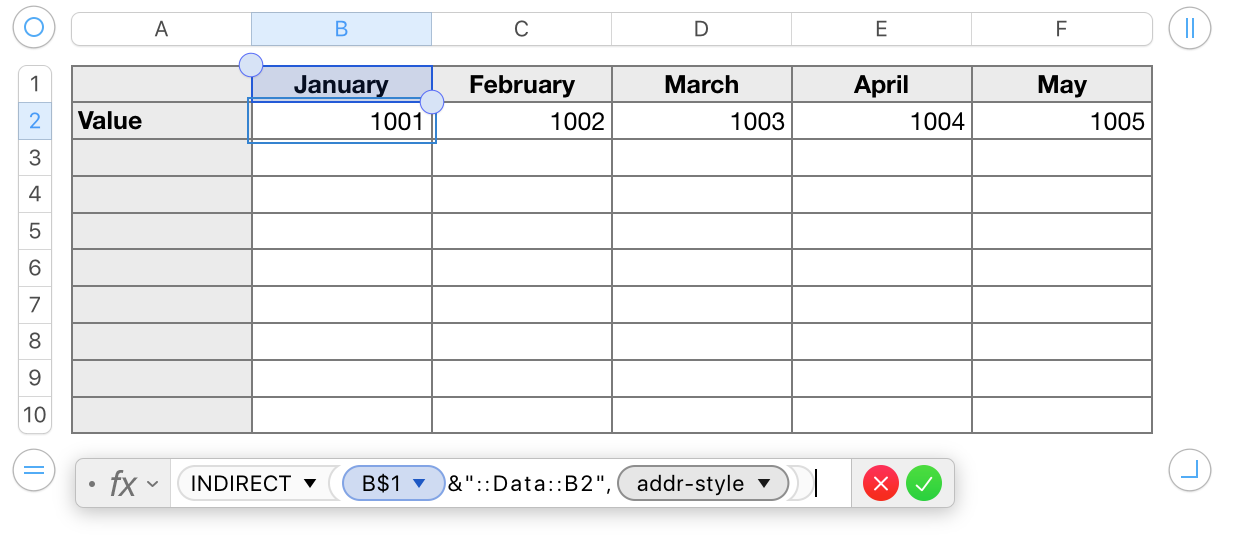Open INDIRECT function dropdown arrow

pyautogui.click(x=309, y=484)
